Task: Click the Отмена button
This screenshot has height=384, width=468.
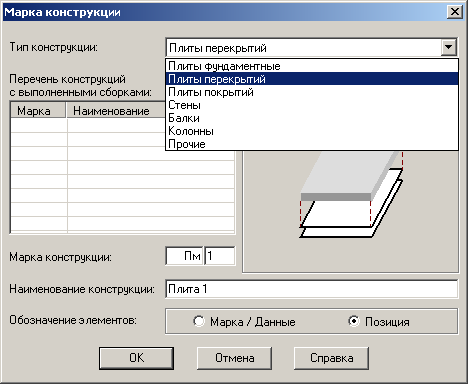Action: coord(234,358)
